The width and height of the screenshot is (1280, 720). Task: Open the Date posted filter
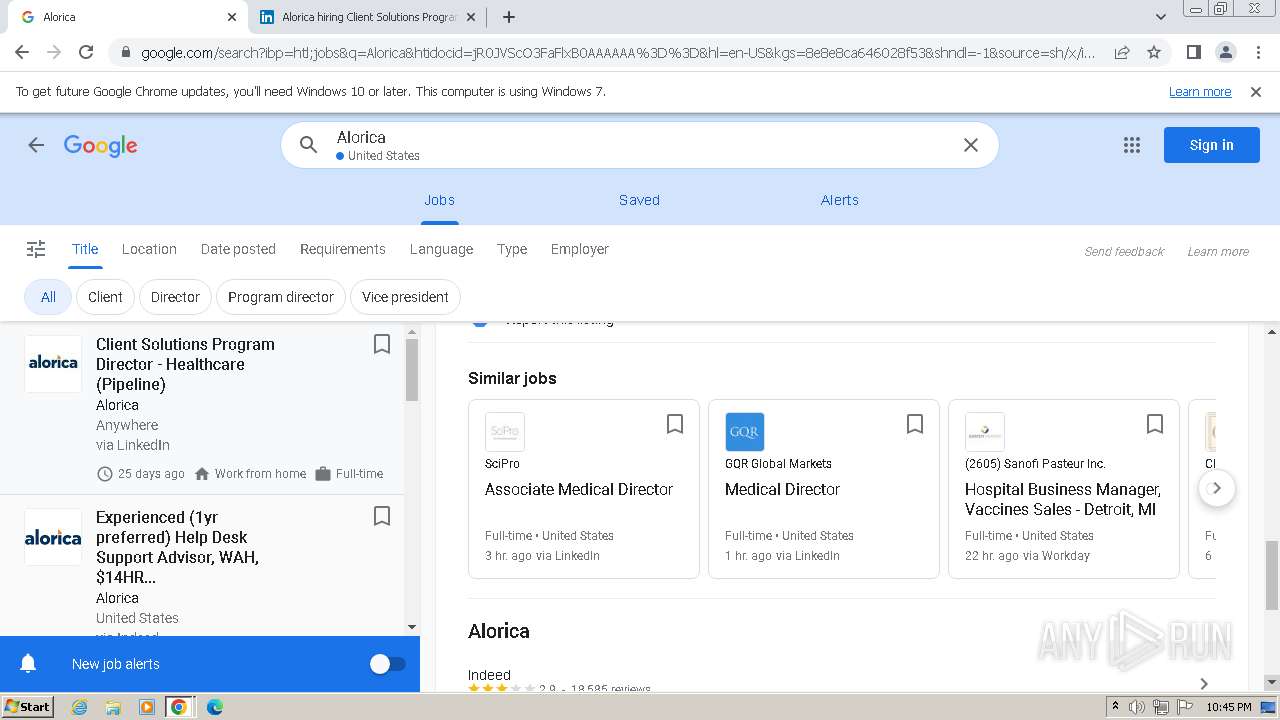(x=238, y=249)
